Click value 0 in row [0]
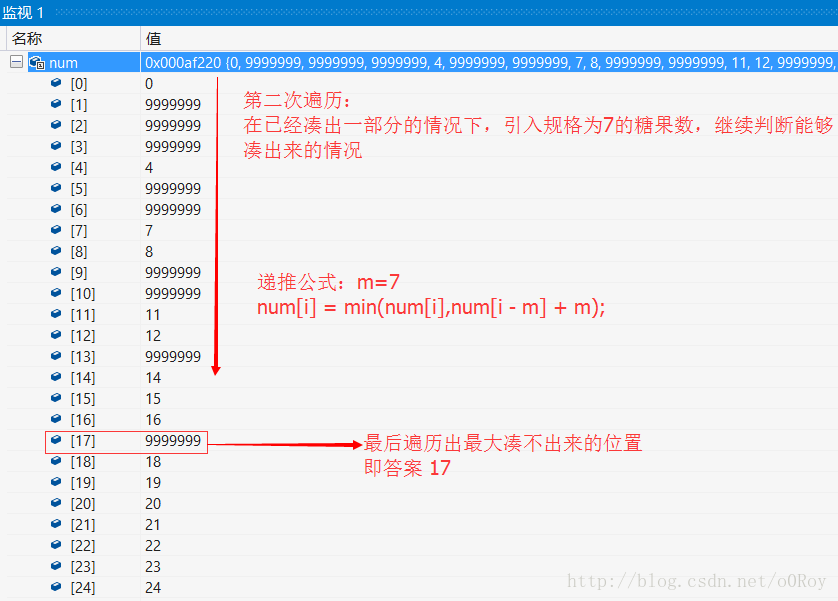This screenshot has width=838, height=601. (x=149, y=84)
